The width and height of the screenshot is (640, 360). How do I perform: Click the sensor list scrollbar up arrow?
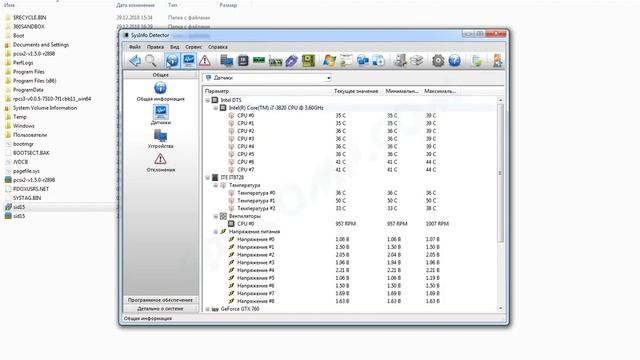tap(500, 100)
